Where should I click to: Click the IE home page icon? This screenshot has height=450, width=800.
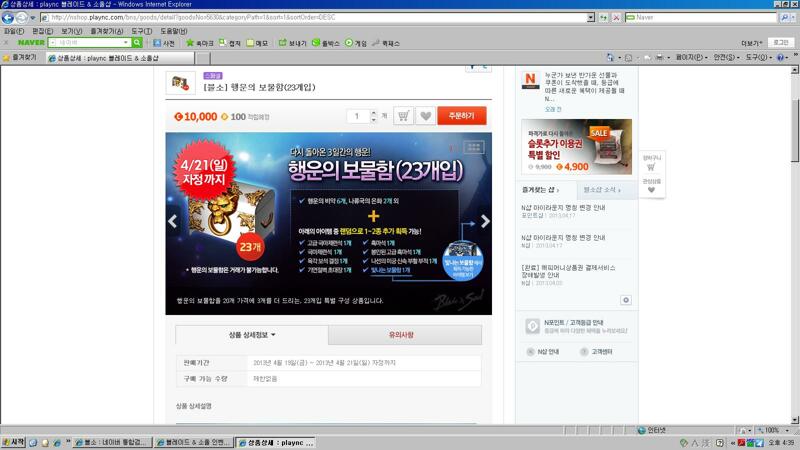610,58
